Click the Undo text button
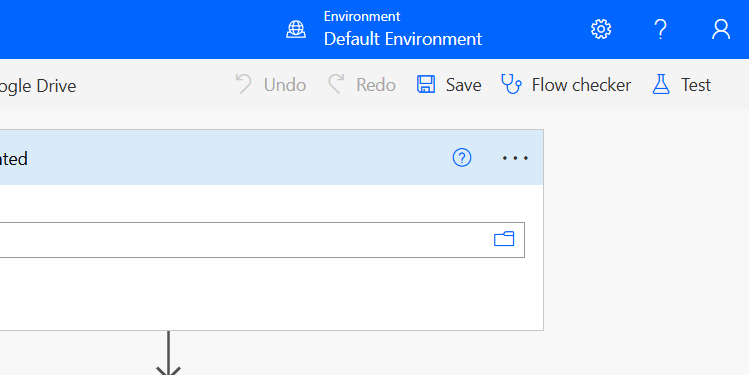This screenshot has height=375, width=749. coord(285,85)
